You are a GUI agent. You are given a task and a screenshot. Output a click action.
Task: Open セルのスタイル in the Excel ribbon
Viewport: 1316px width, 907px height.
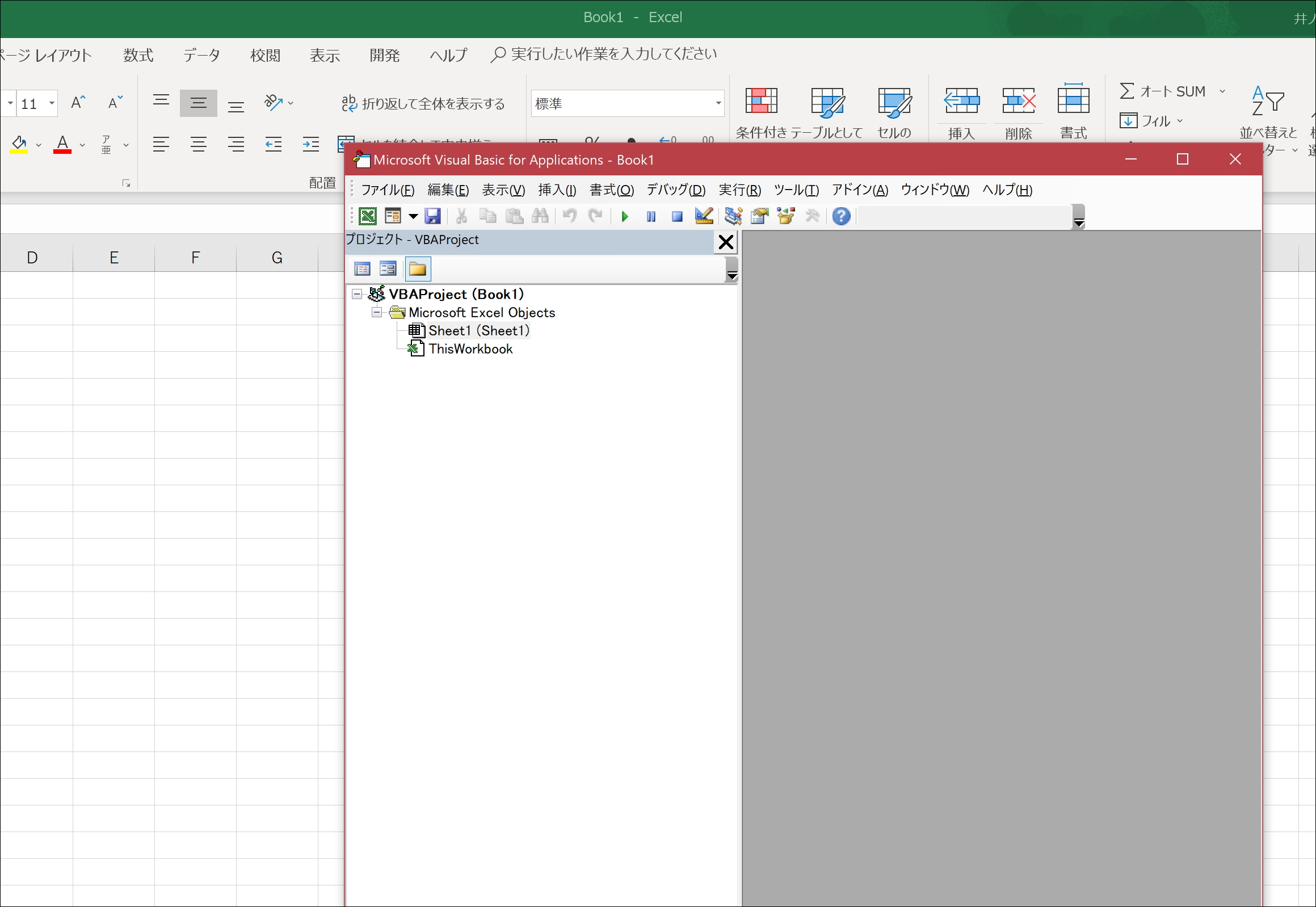894,112
